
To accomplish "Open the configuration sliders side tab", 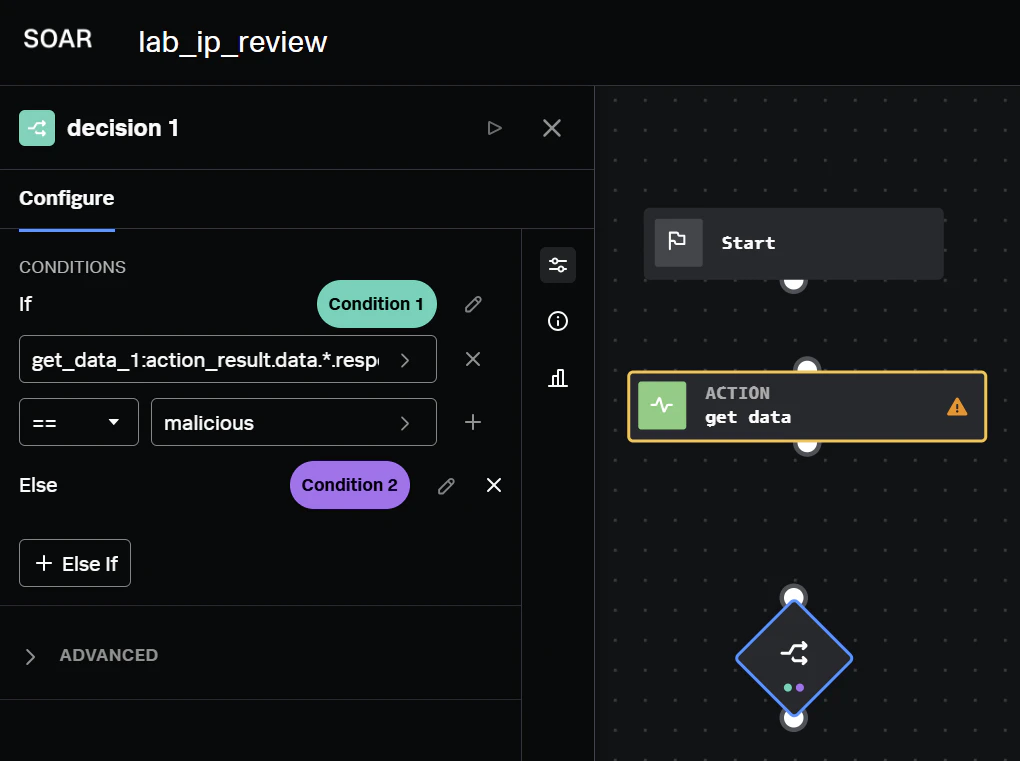I will click(x=557, y=265).
